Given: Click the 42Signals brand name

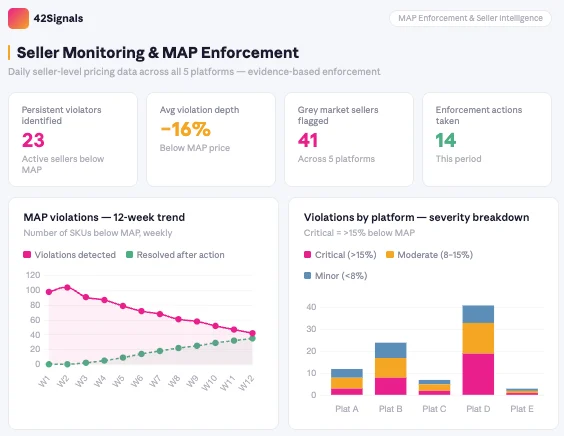Looking at the screenshot, I should tap(58, 18).
